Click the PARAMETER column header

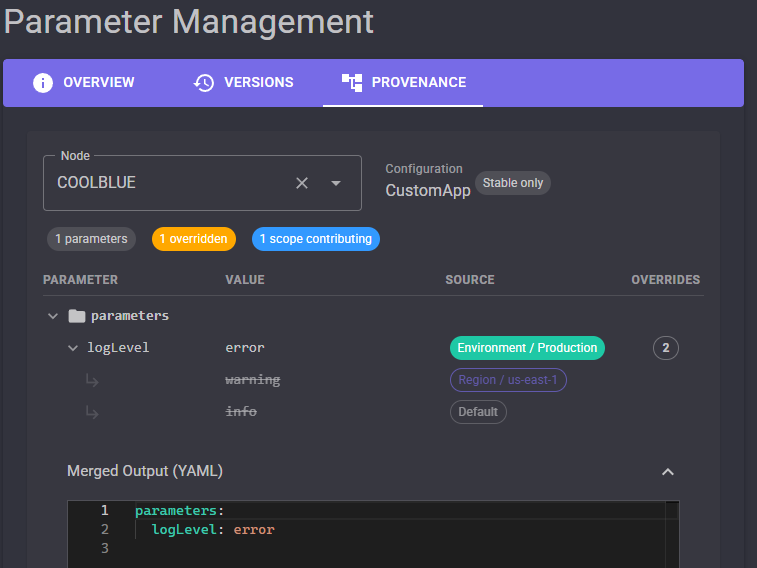(80, 280)
